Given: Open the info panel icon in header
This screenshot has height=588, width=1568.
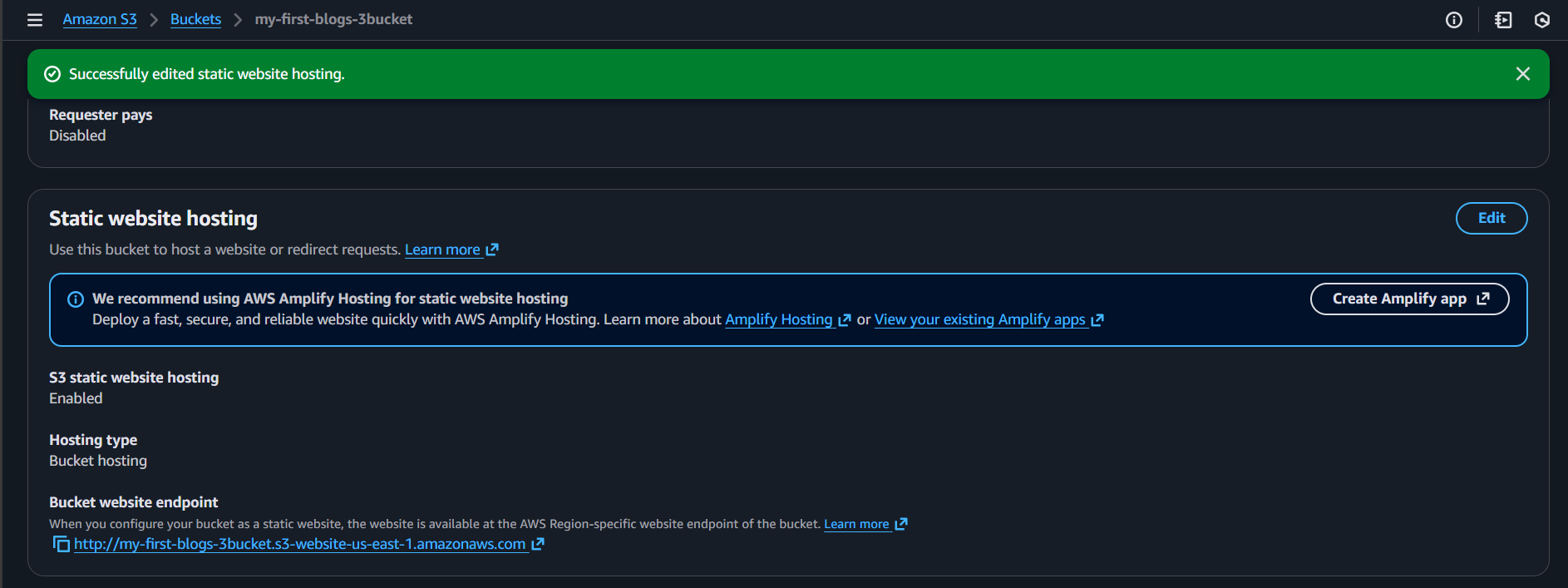Looking at the screenshot, I should click(1454, 20).
